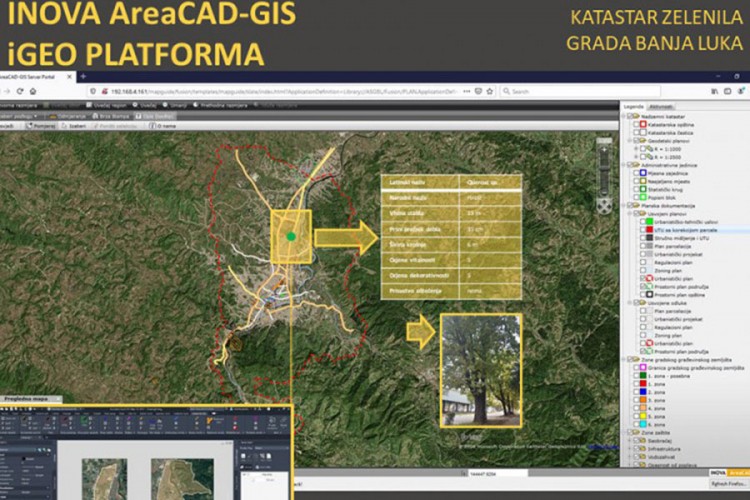Enable the Mjesna zajednica layer checkbox
750x500 pixels.
[636, 173]
